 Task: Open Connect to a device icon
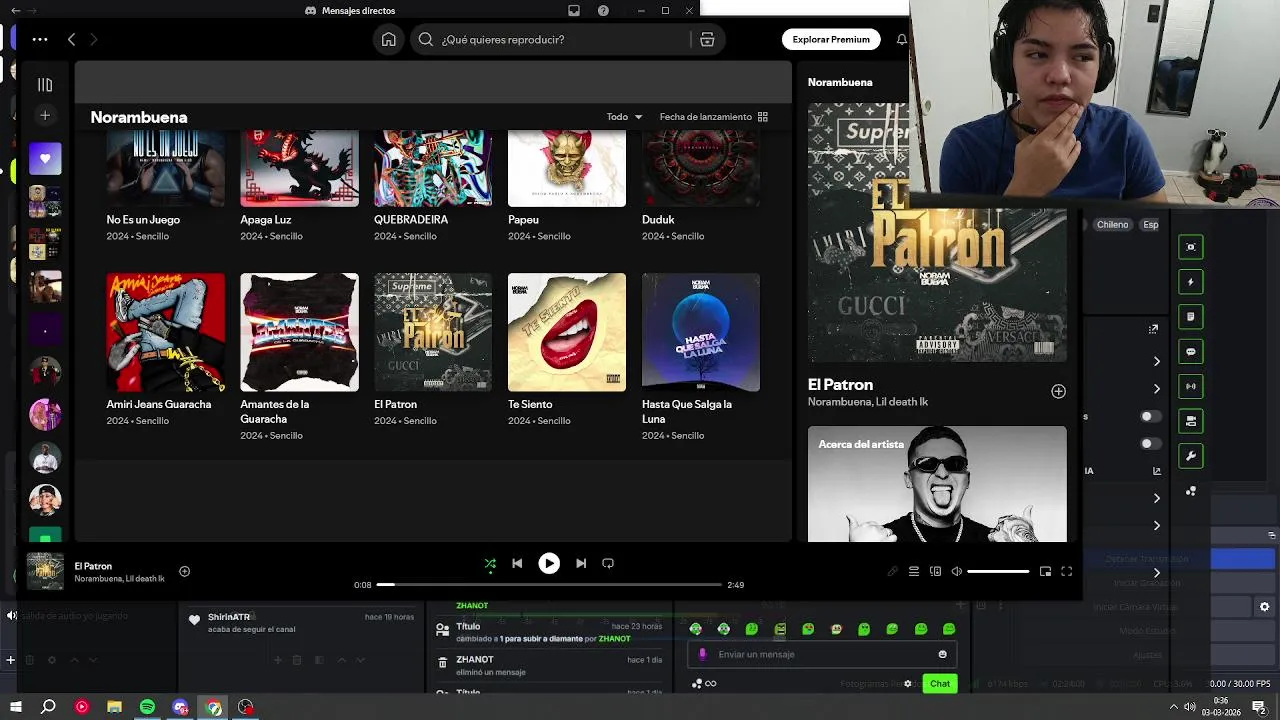tap(935, 571)
